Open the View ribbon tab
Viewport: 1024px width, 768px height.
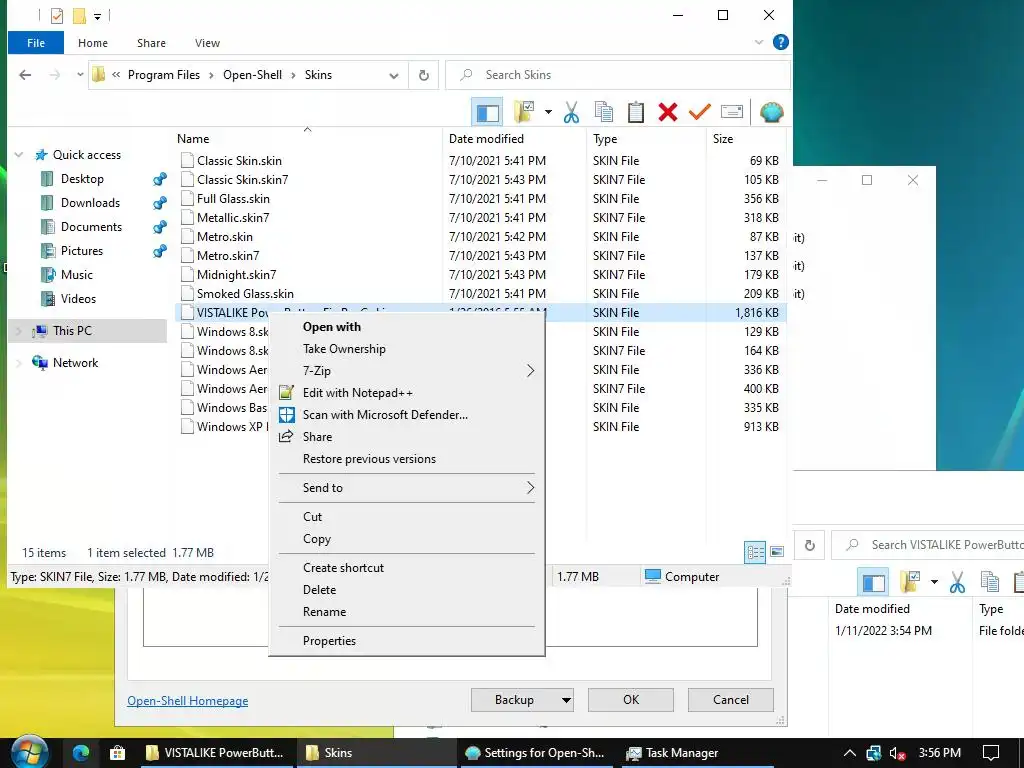tap(207, 43)
